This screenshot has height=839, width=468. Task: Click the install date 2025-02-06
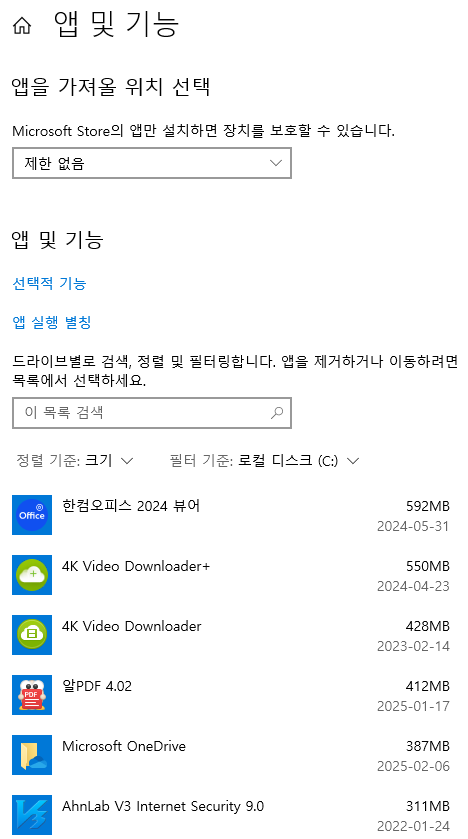point(413,766)
